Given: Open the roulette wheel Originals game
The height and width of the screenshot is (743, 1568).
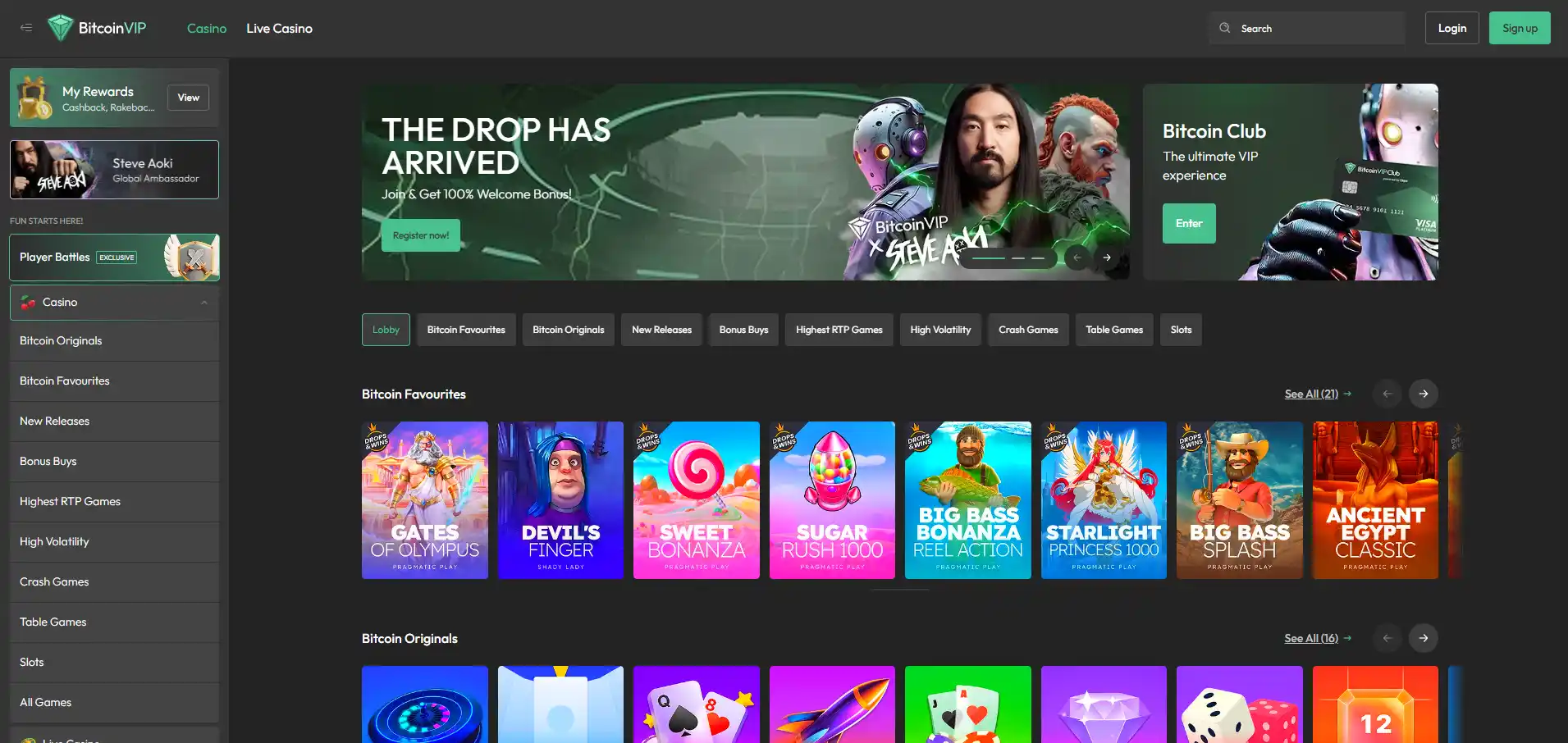Looking at the screenshot, I should [x=425, y=704].
